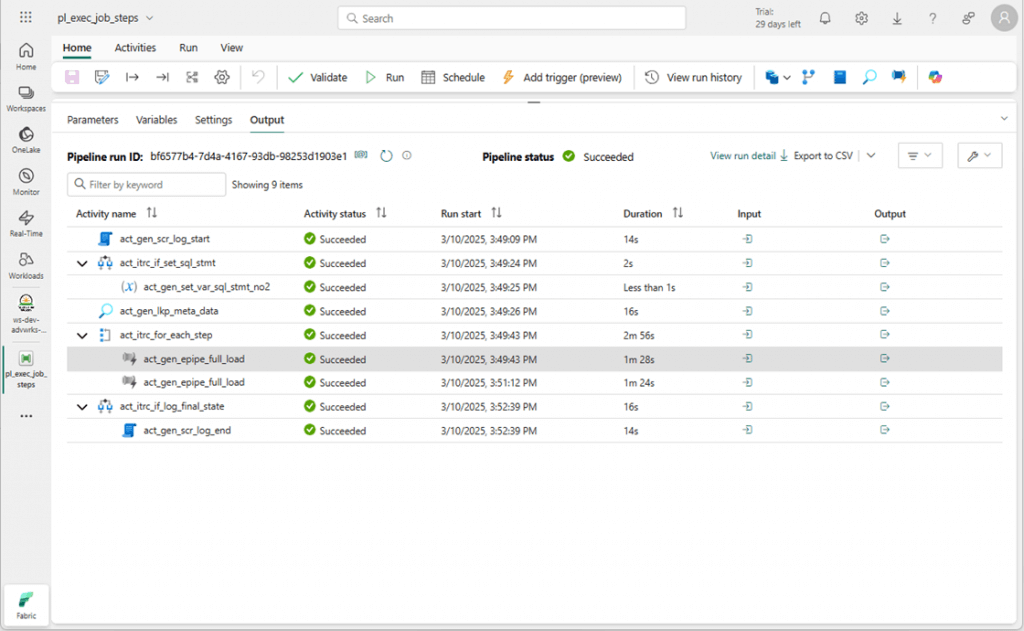
Task: Click the notifications bell icon
Action: (x=825, y=18)
